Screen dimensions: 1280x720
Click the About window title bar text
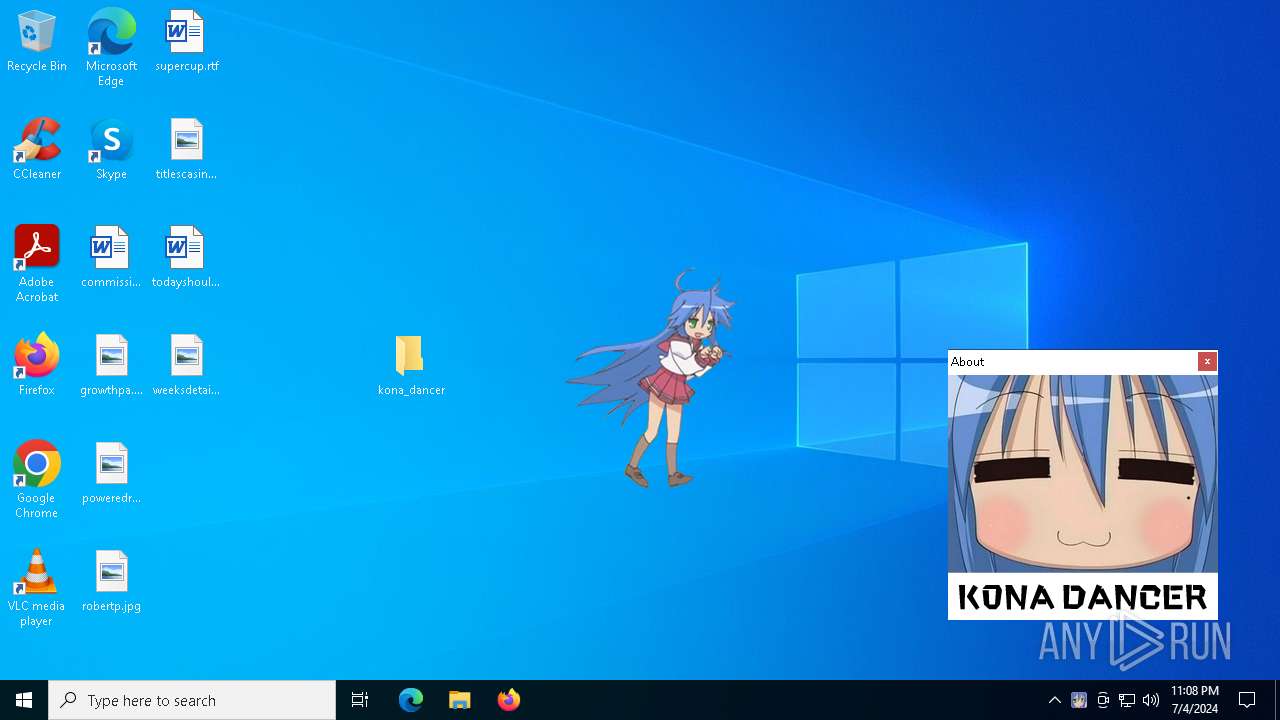coord(968,362)
